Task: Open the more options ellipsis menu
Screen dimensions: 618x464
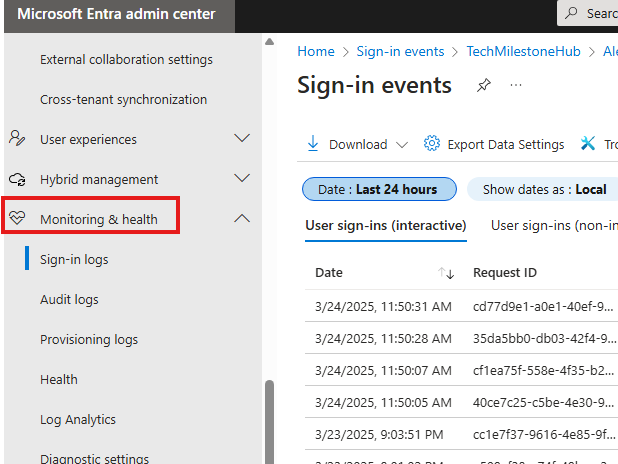Action: tap(516, 86)
